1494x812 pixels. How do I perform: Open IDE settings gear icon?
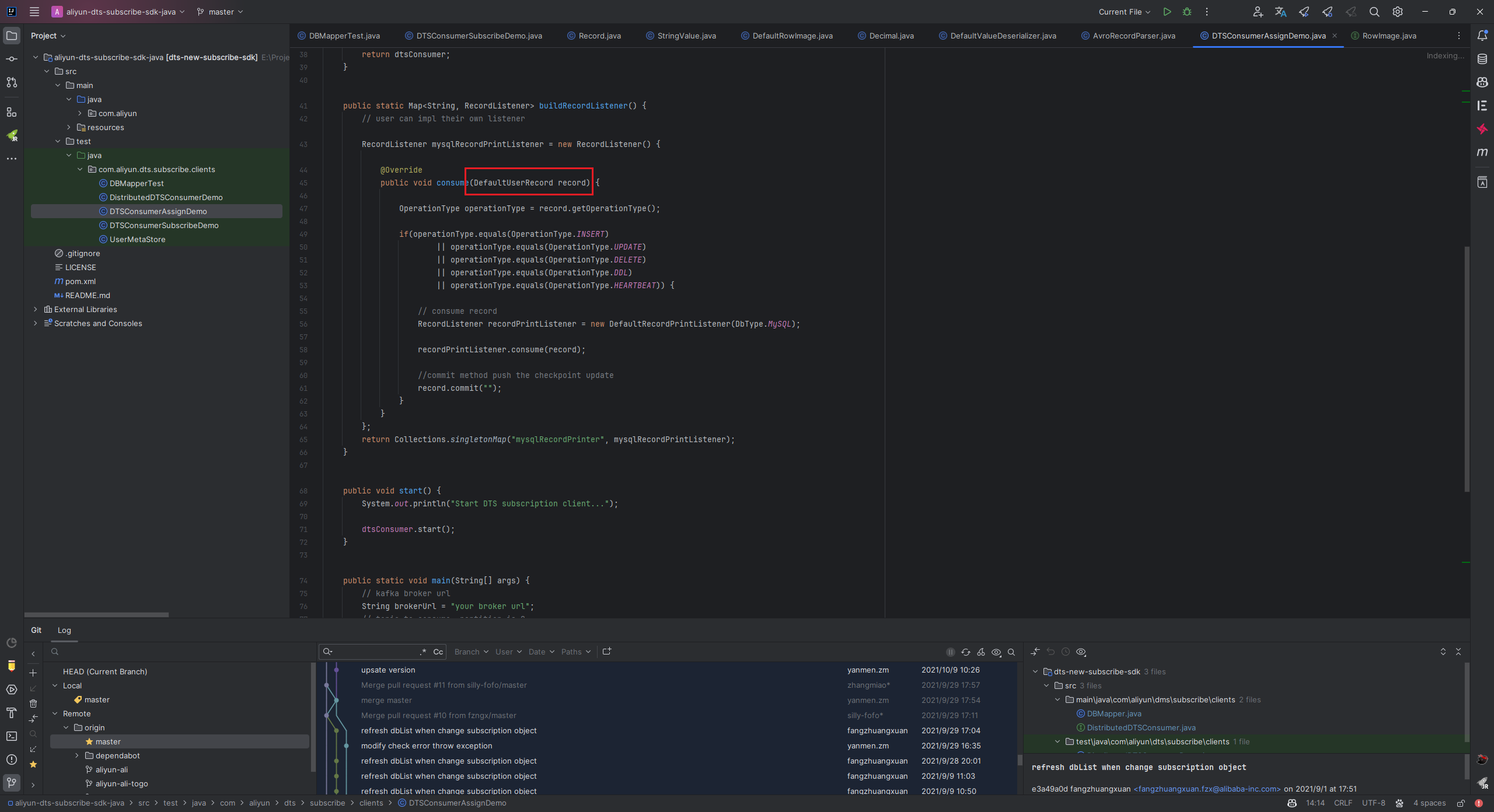(x=1398, y=12)
